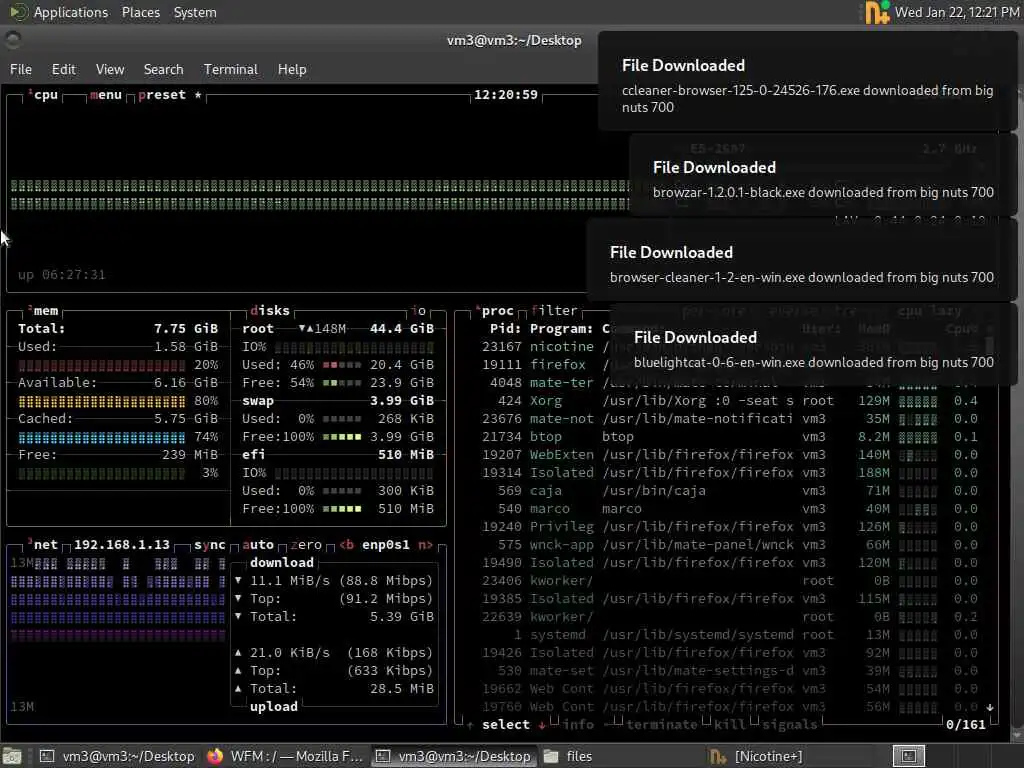
Task: Select the Xorg process row
Action: coord(729,400)
